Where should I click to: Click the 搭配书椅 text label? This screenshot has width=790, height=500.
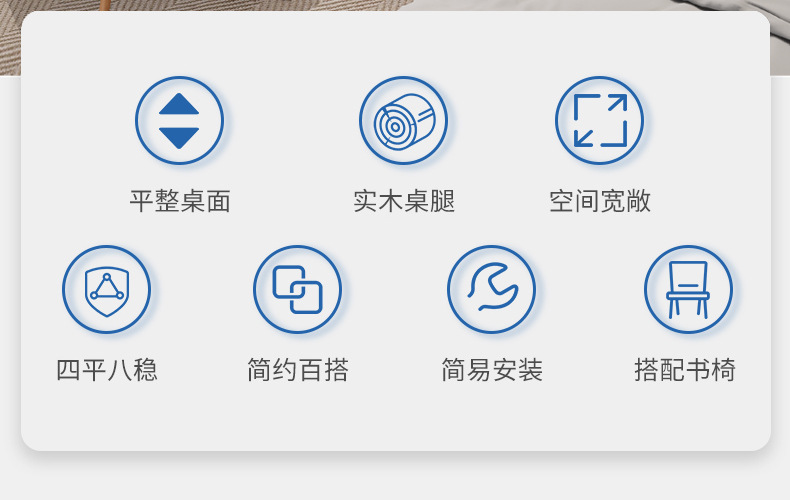(684, 370)
